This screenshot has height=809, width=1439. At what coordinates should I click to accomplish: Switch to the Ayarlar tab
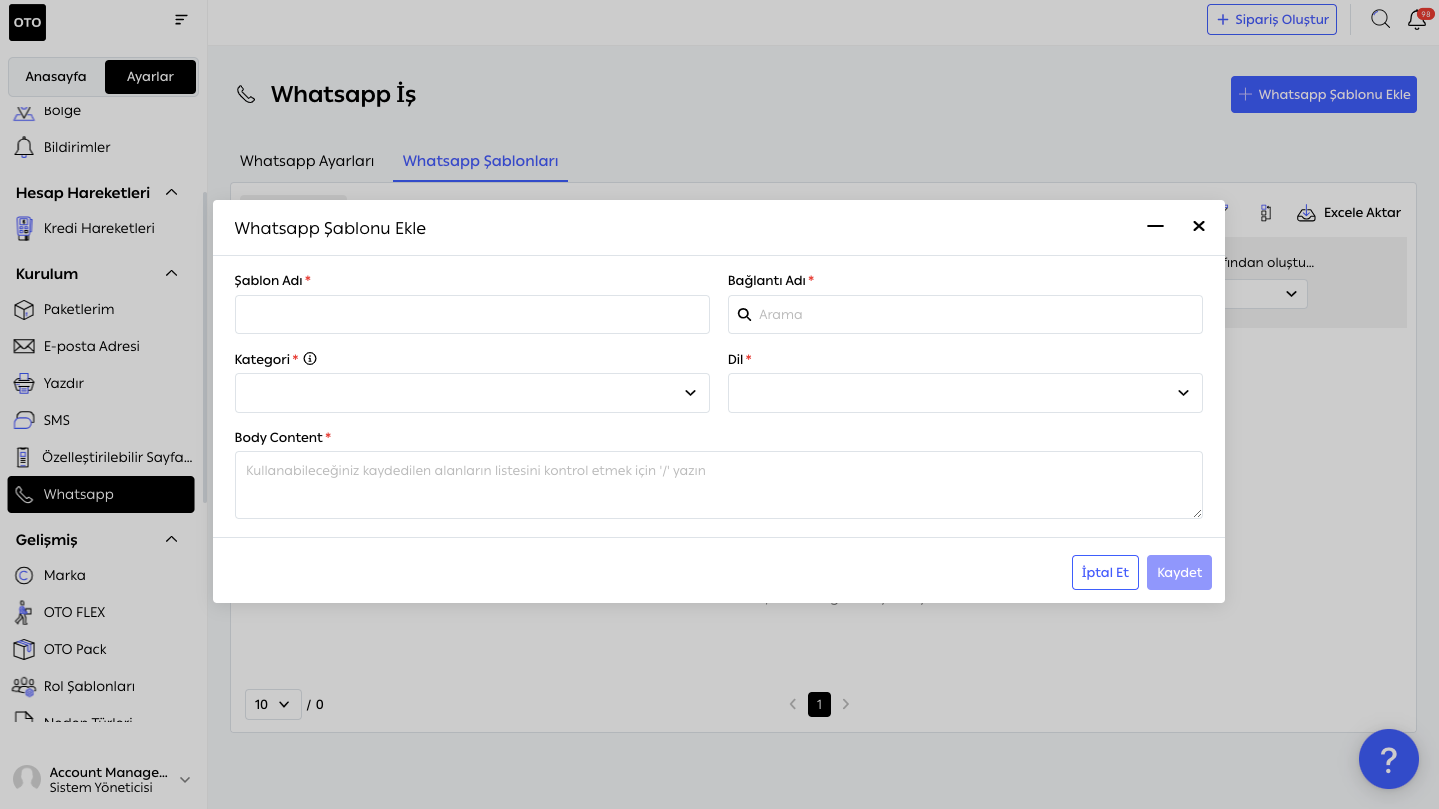coord(150,76)
